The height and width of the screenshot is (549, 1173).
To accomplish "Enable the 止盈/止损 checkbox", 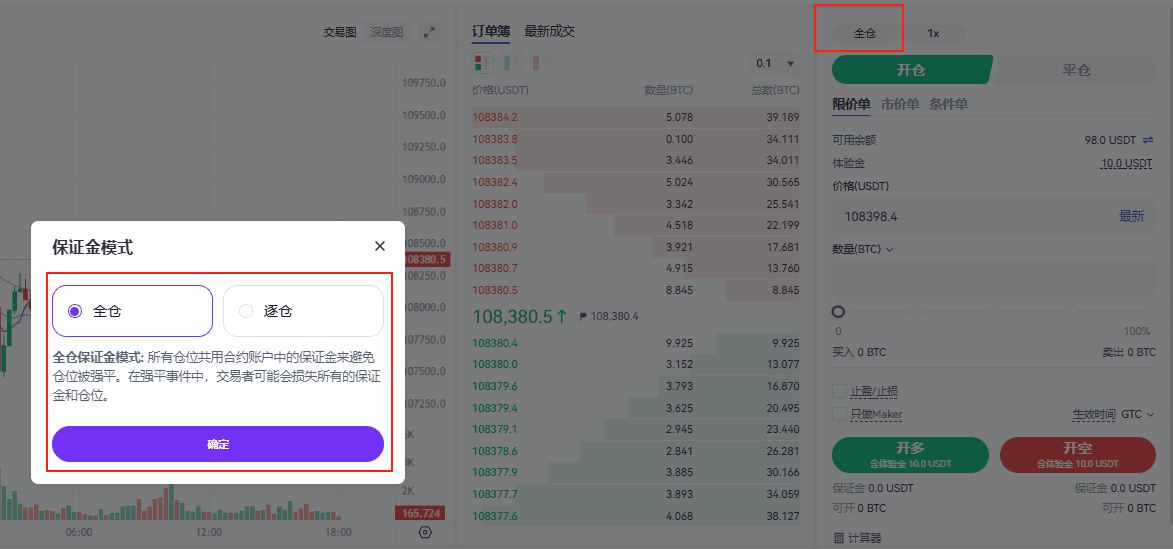I will 839,391.
